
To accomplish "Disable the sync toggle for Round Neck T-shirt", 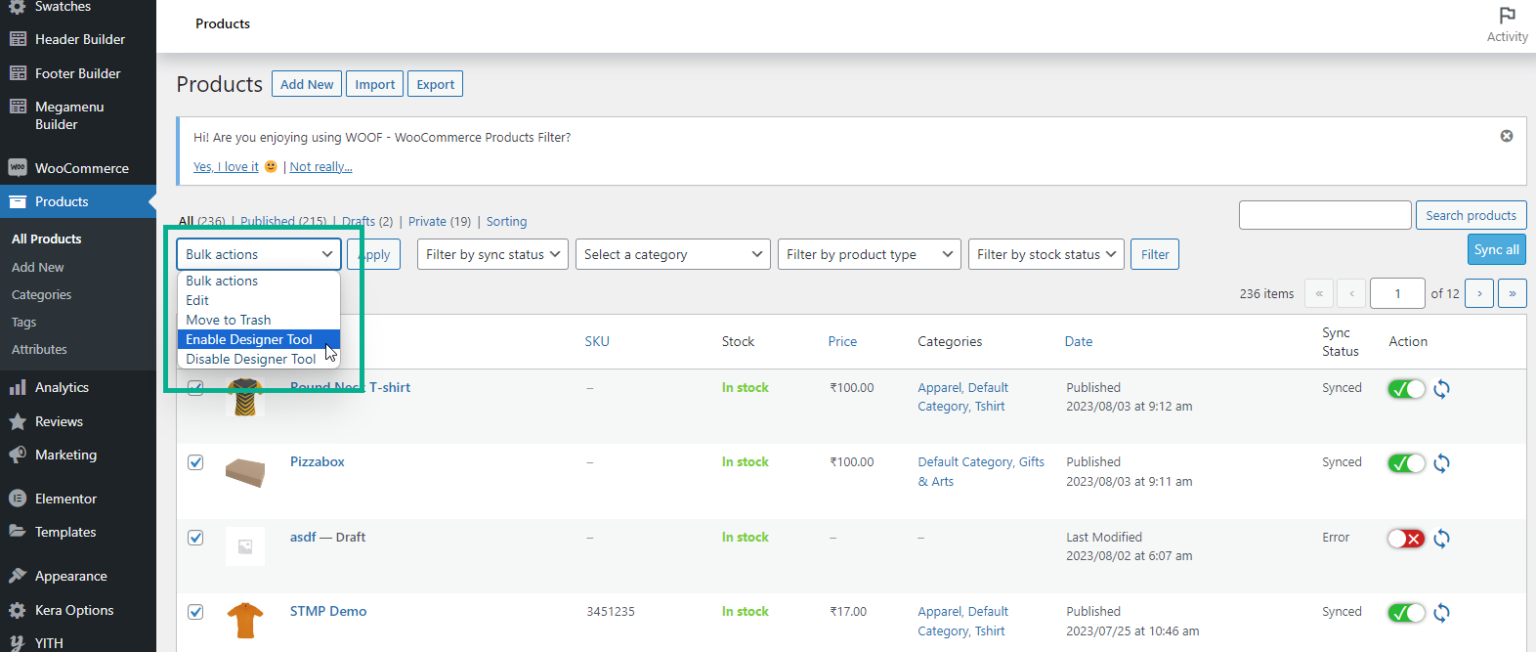I will click(x=1406, y=389).
